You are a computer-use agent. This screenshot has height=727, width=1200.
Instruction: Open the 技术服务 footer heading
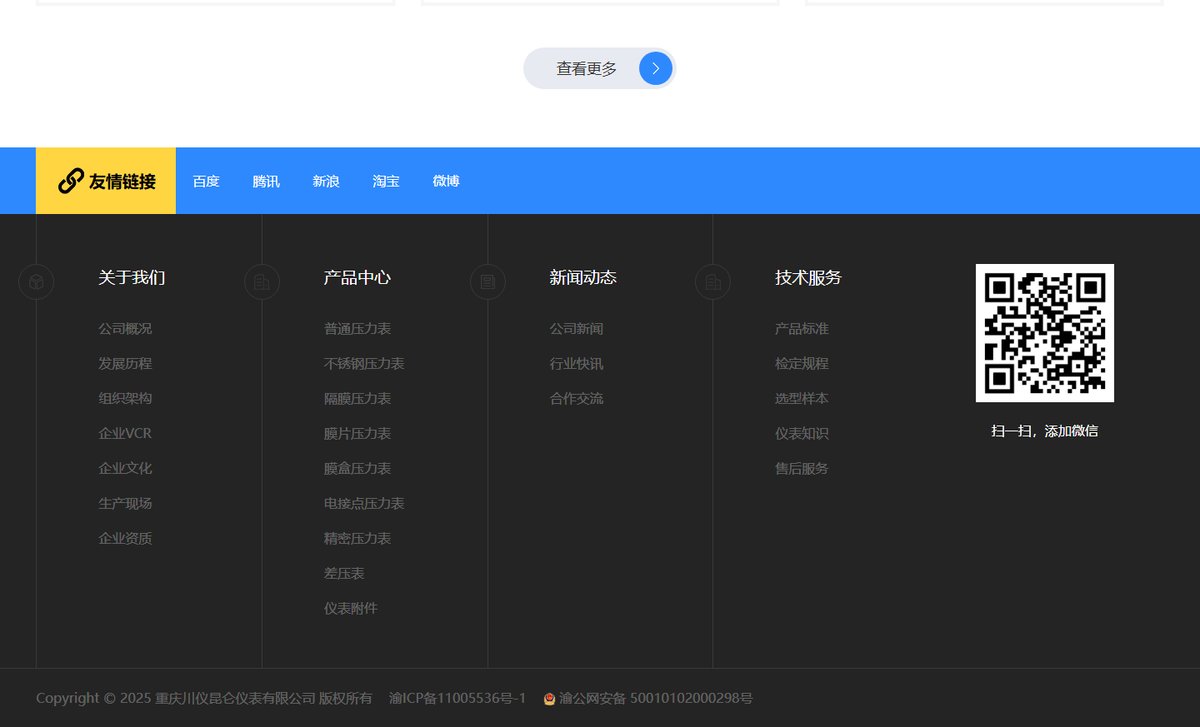808,278
